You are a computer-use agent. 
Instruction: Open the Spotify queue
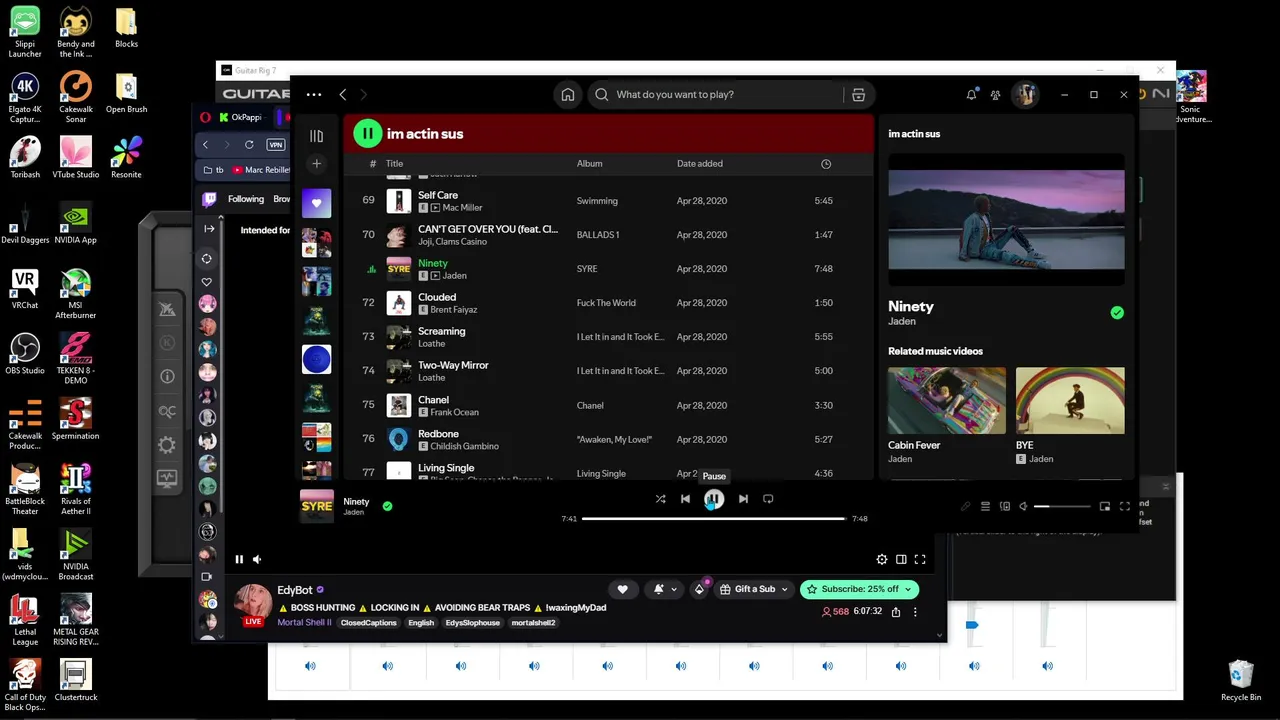(x=985, y=507)
